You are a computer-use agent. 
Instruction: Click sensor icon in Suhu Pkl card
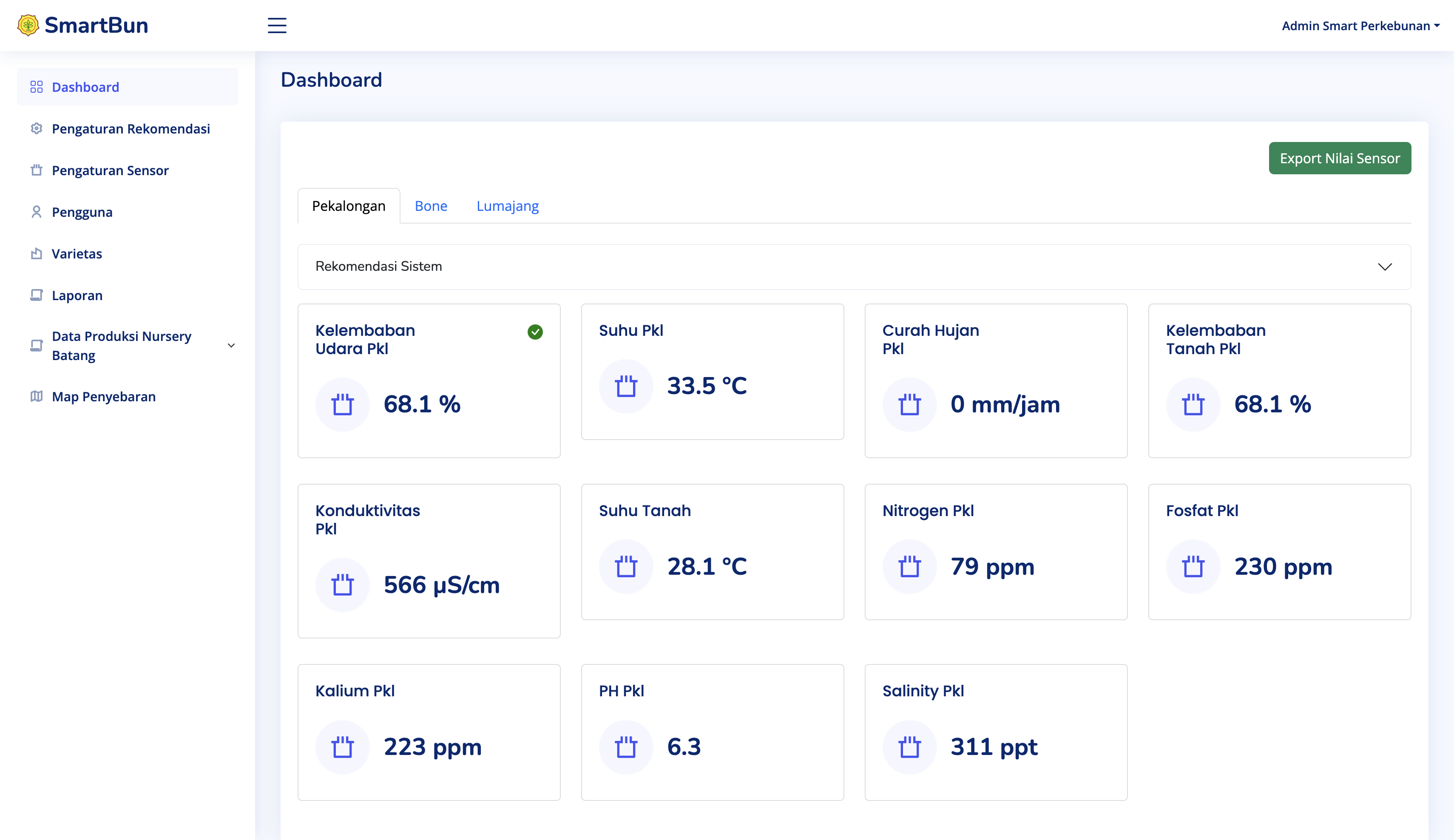click(626, 386)
